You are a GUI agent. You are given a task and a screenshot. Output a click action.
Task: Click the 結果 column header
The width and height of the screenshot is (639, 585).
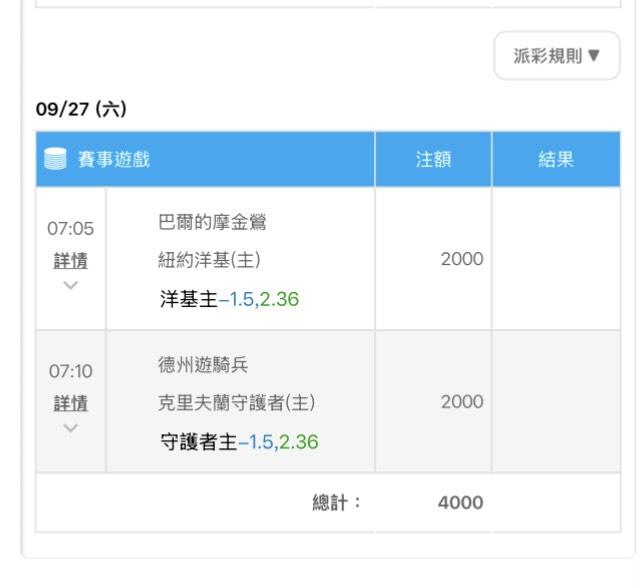(556, 159)
